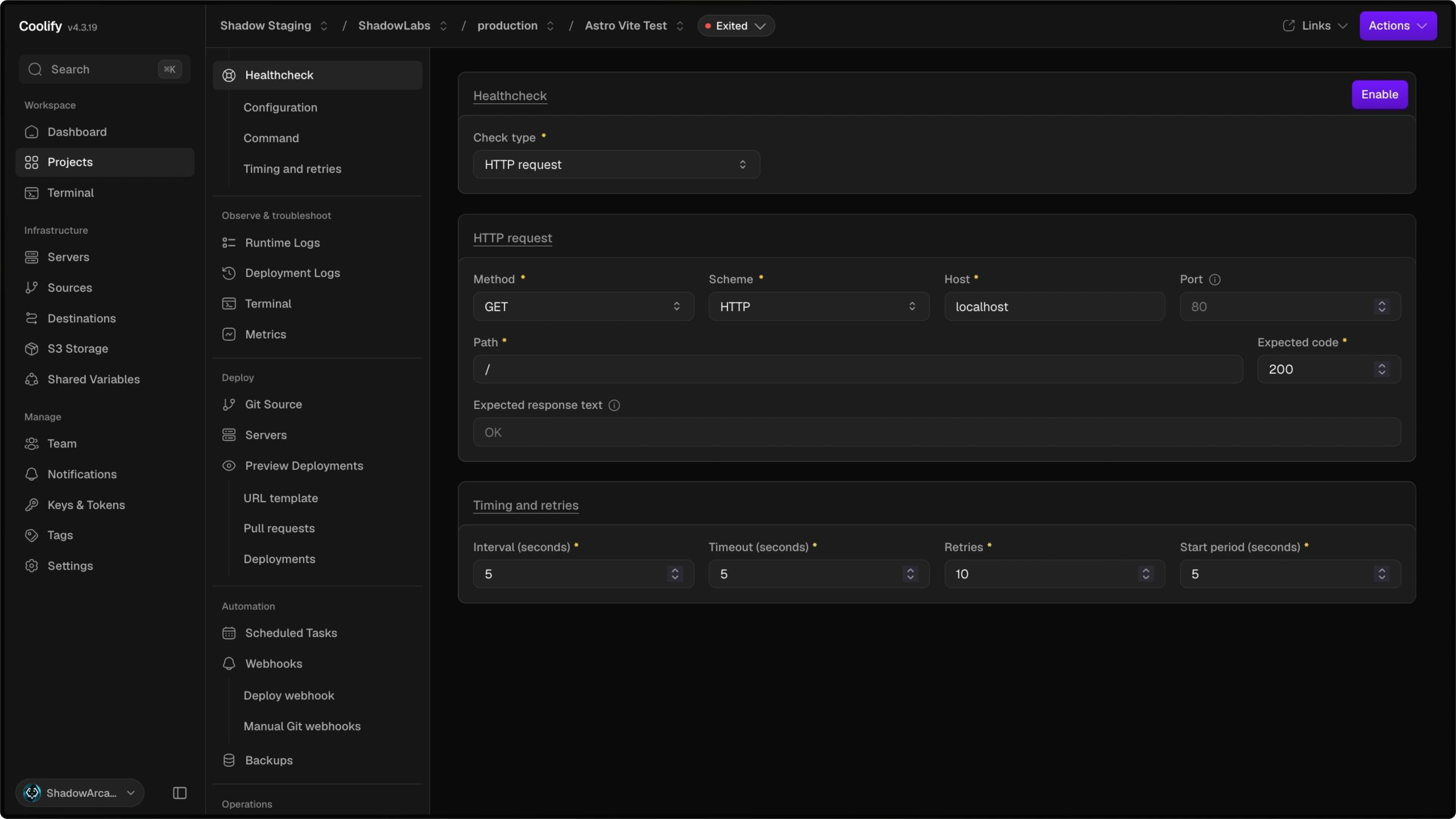1456x819 pixels.
Task: Open Keys & Tokens
Action: 105,505
